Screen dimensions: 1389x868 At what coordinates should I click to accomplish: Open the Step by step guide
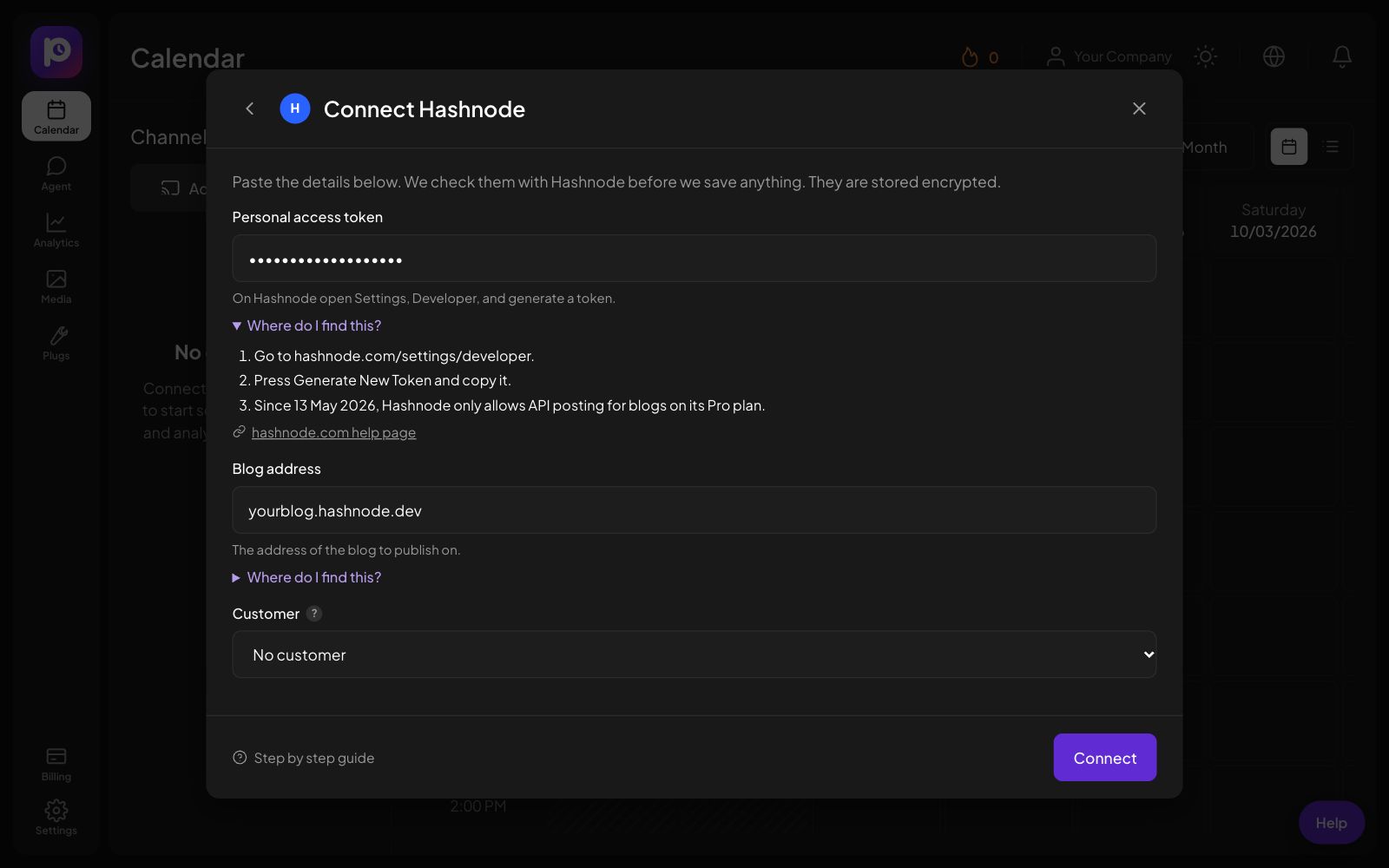(x=304, y=758)
